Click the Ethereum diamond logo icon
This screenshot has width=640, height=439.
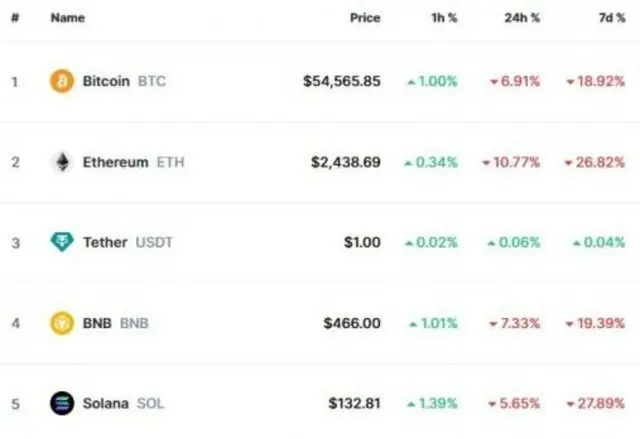click(62, 162)
